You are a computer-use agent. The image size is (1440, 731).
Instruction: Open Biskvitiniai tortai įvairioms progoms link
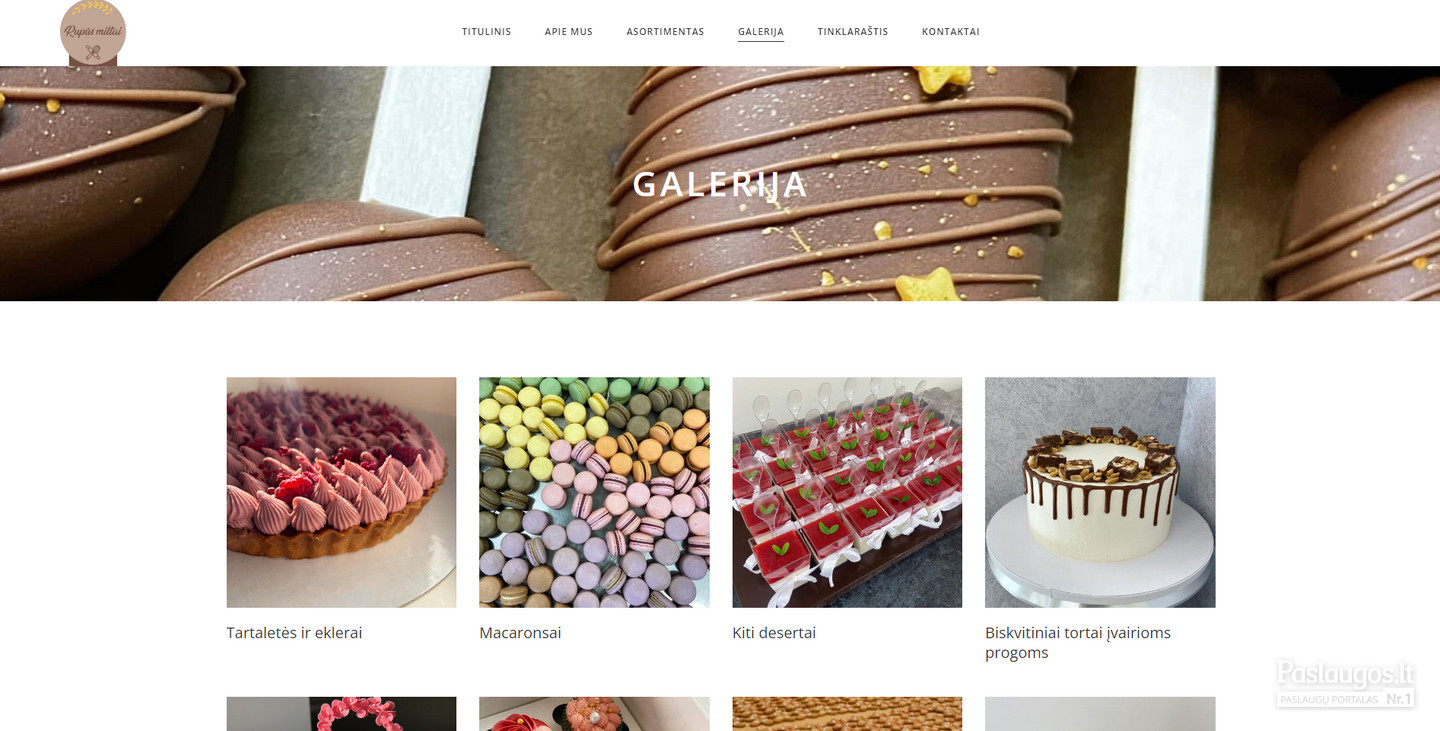(1078, 643)
